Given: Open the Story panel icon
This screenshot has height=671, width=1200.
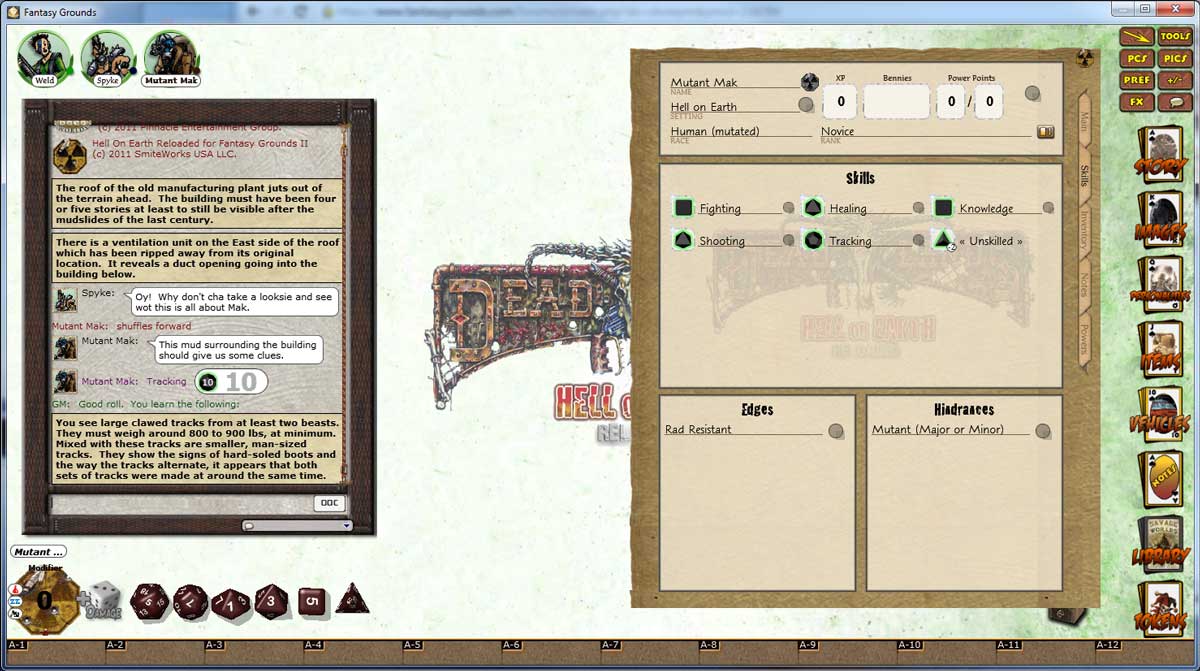Looking at the screenshot, I should 1163,155.
